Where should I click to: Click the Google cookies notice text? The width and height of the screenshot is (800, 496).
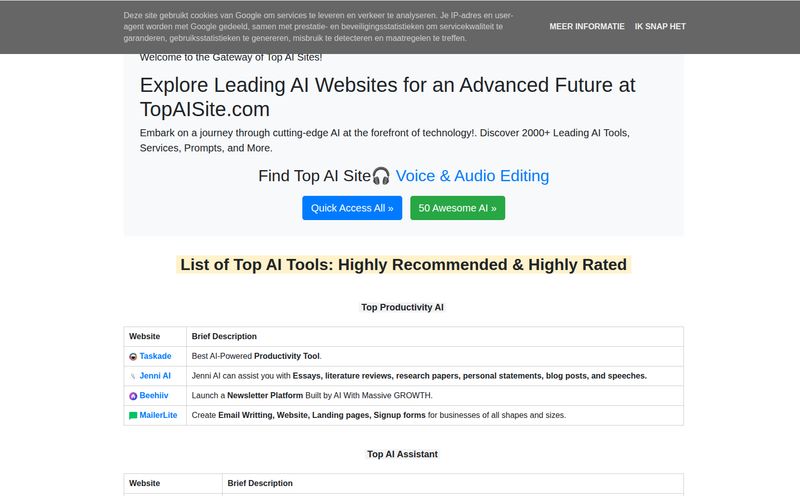[x=318, y=27]
